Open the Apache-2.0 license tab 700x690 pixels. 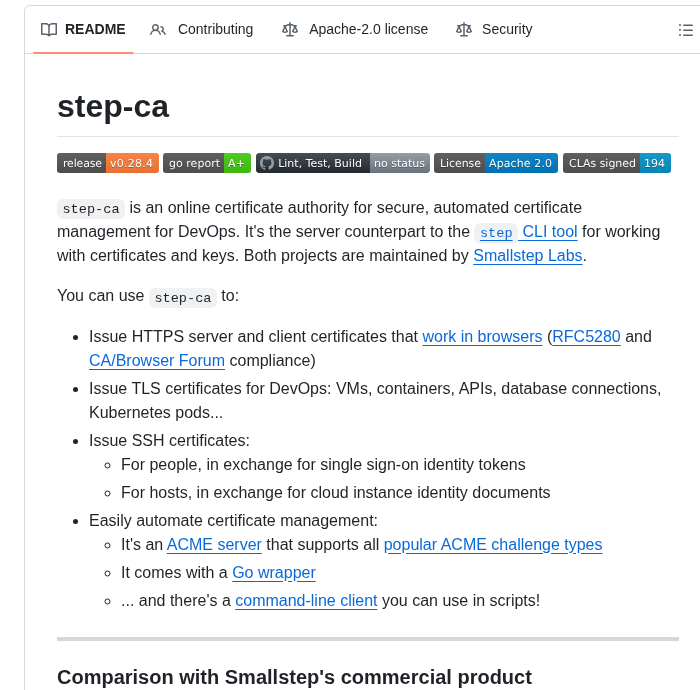tap(368, 30)
